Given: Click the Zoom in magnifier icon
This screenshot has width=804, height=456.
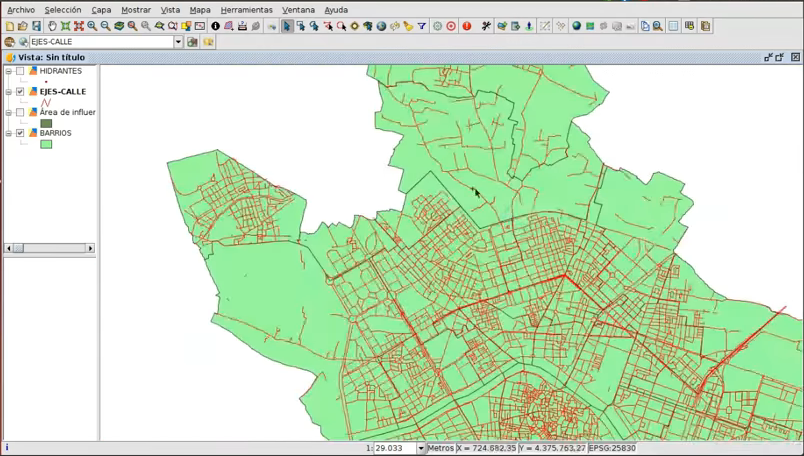Looking at the screenshot, I should 92,26.
